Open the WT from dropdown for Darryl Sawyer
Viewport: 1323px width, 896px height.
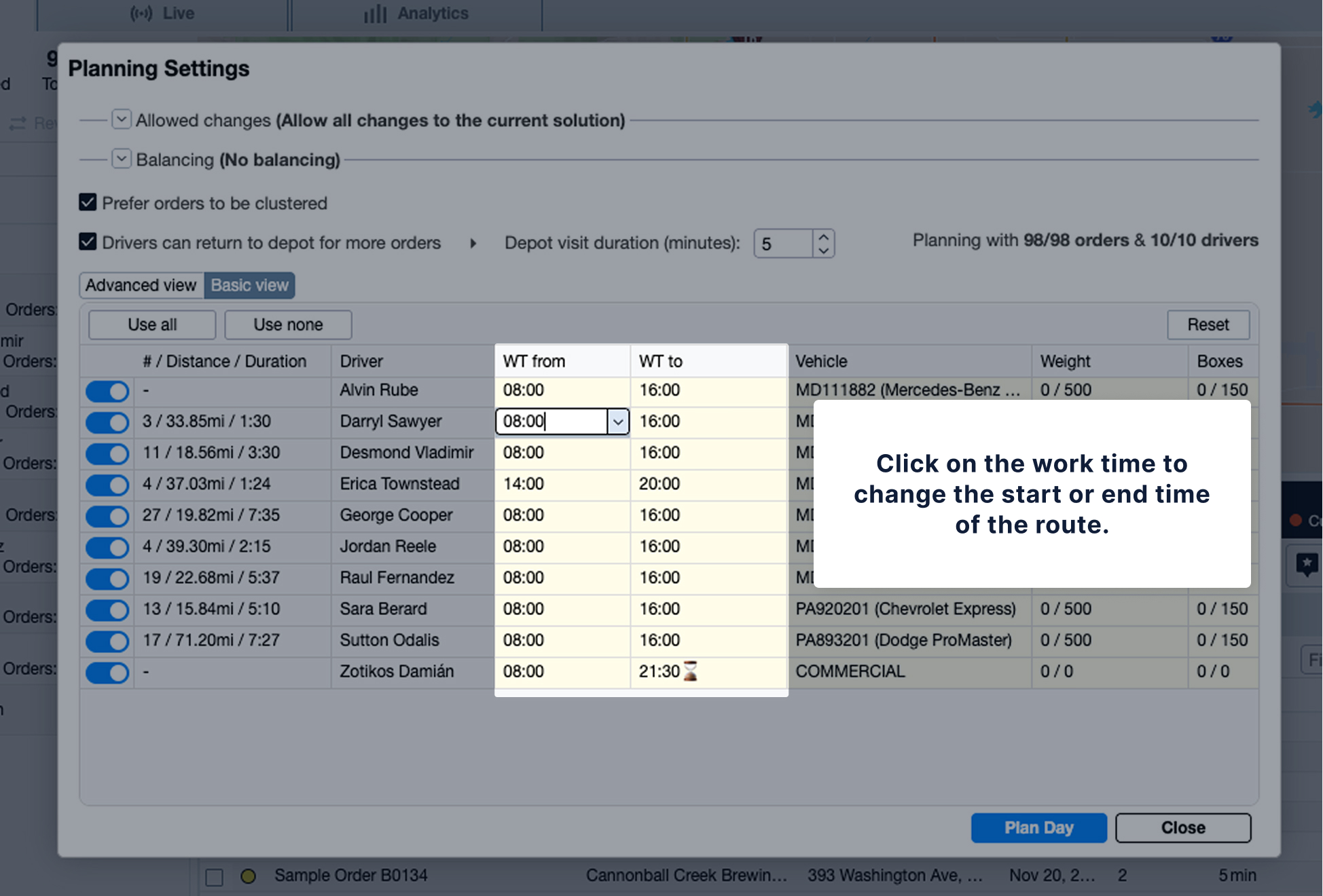(x=617, y=422)
